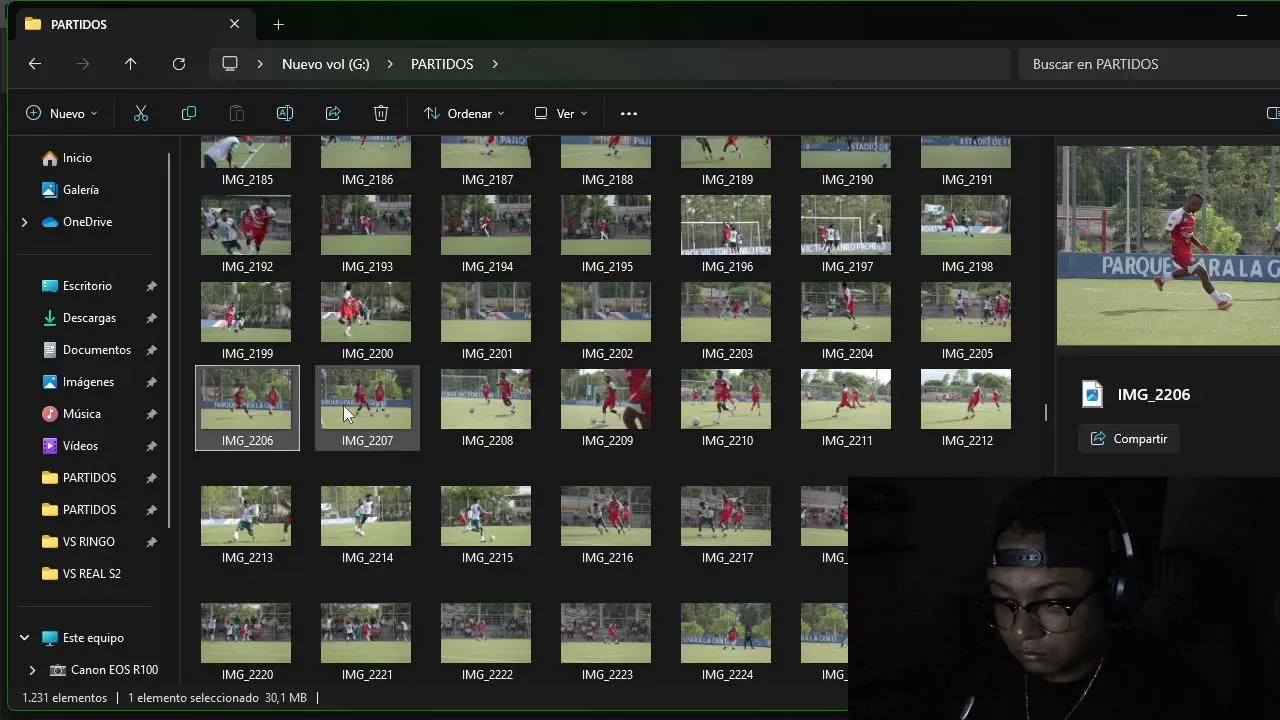The width and height of the screenshot is (1280, 720).
Task: Open the Nuevo dropdown menu
Action: click(62, 113)
